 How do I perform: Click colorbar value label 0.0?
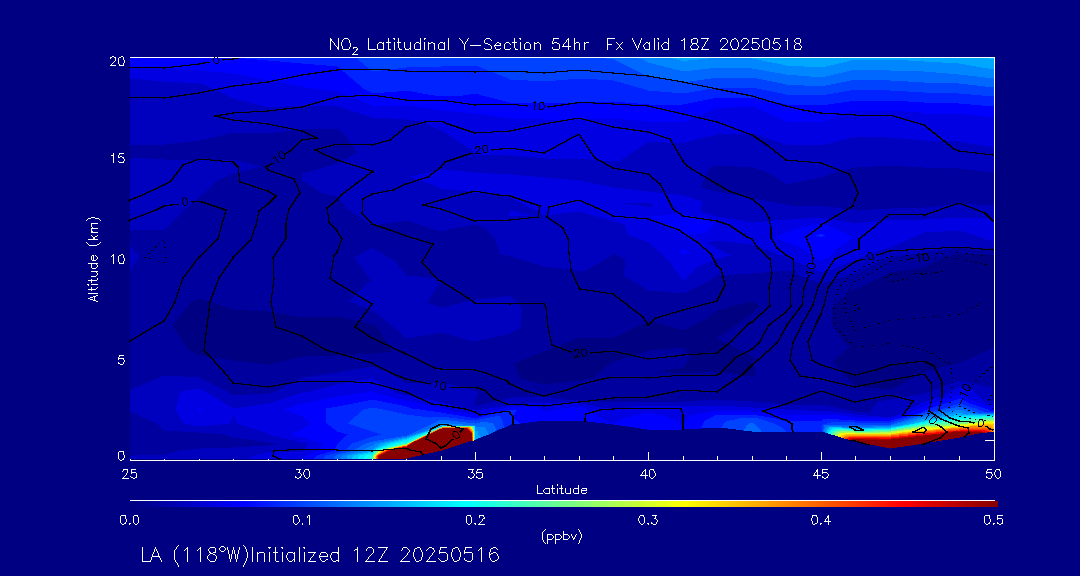coord(129,521)
